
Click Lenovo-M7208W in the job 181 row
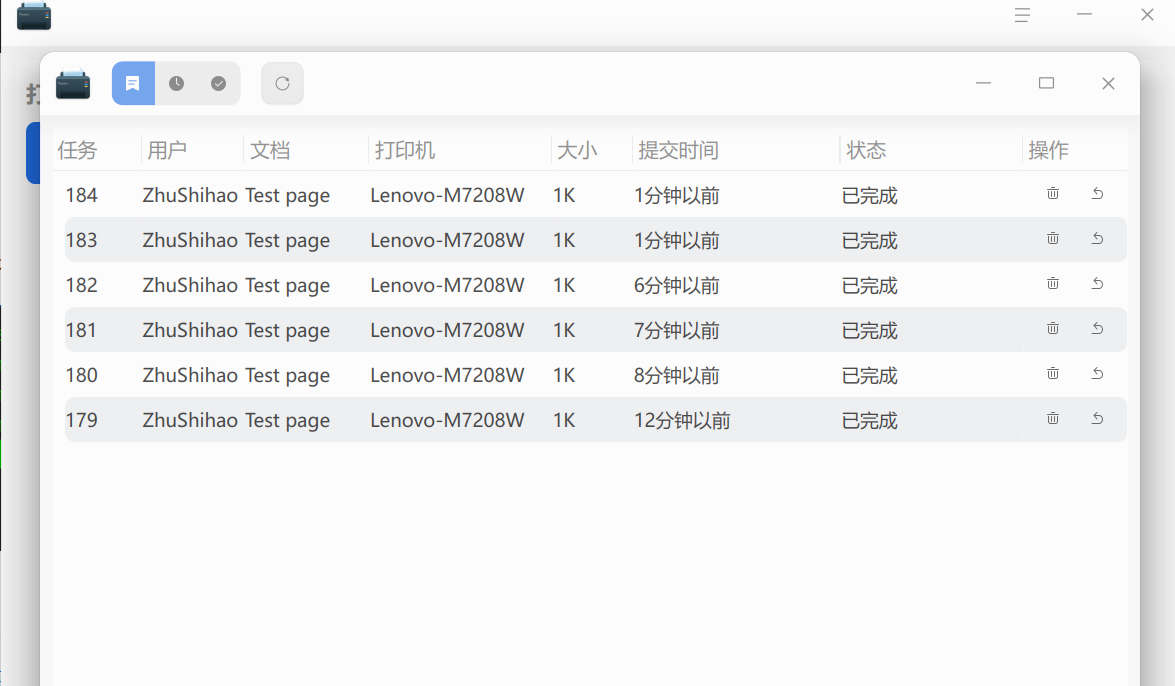(447, 331)
